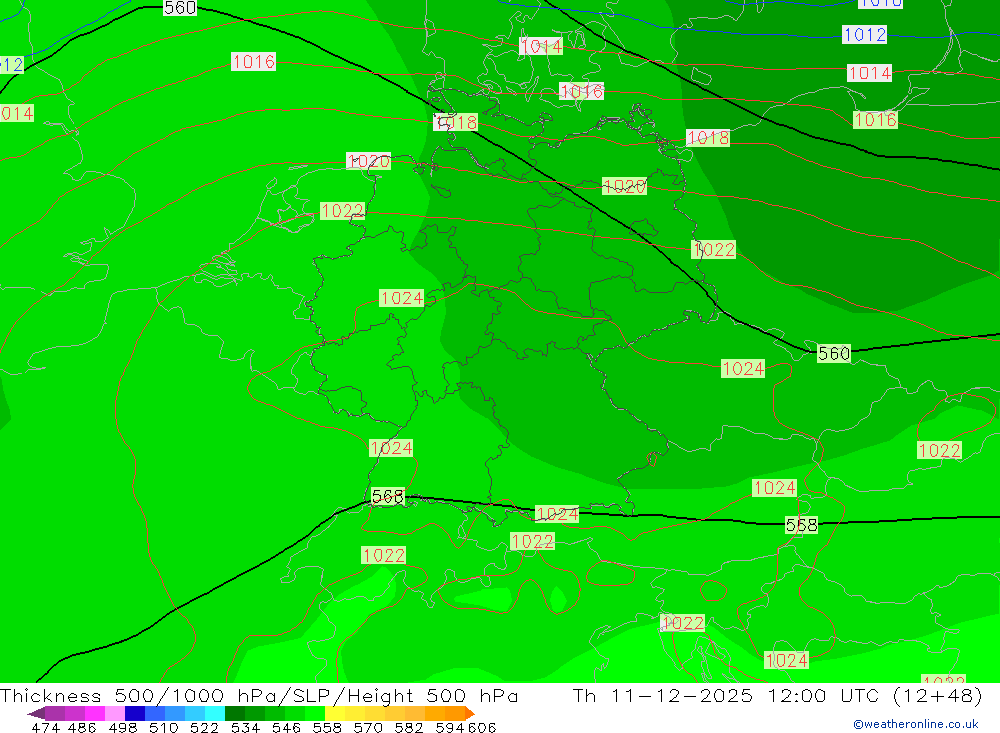Click the orange right arrow tip of legend

pos(470,713)
